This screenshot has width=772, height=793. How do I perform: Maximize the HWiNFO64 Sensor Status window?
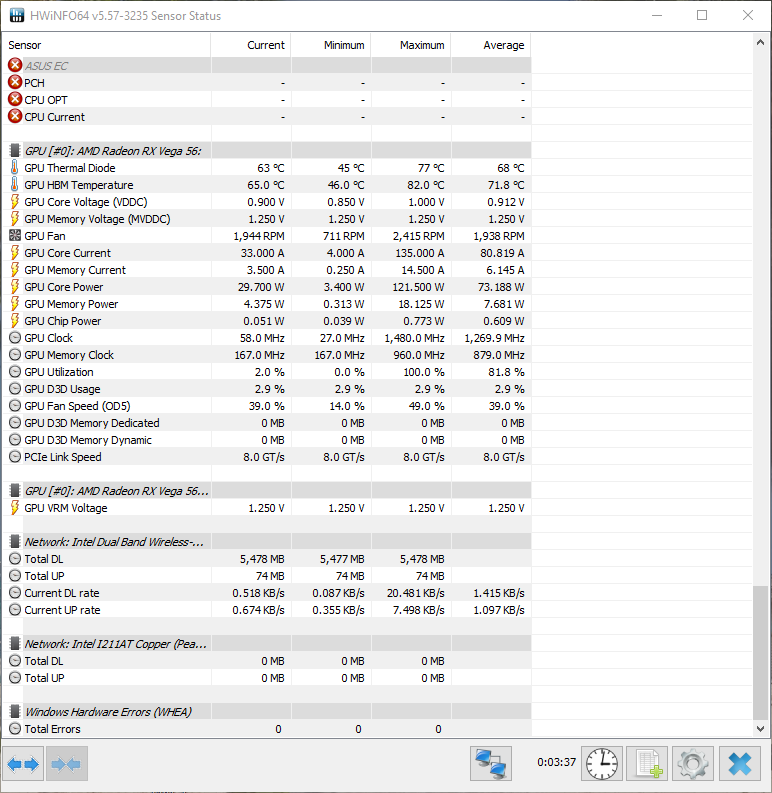point(702,15)
